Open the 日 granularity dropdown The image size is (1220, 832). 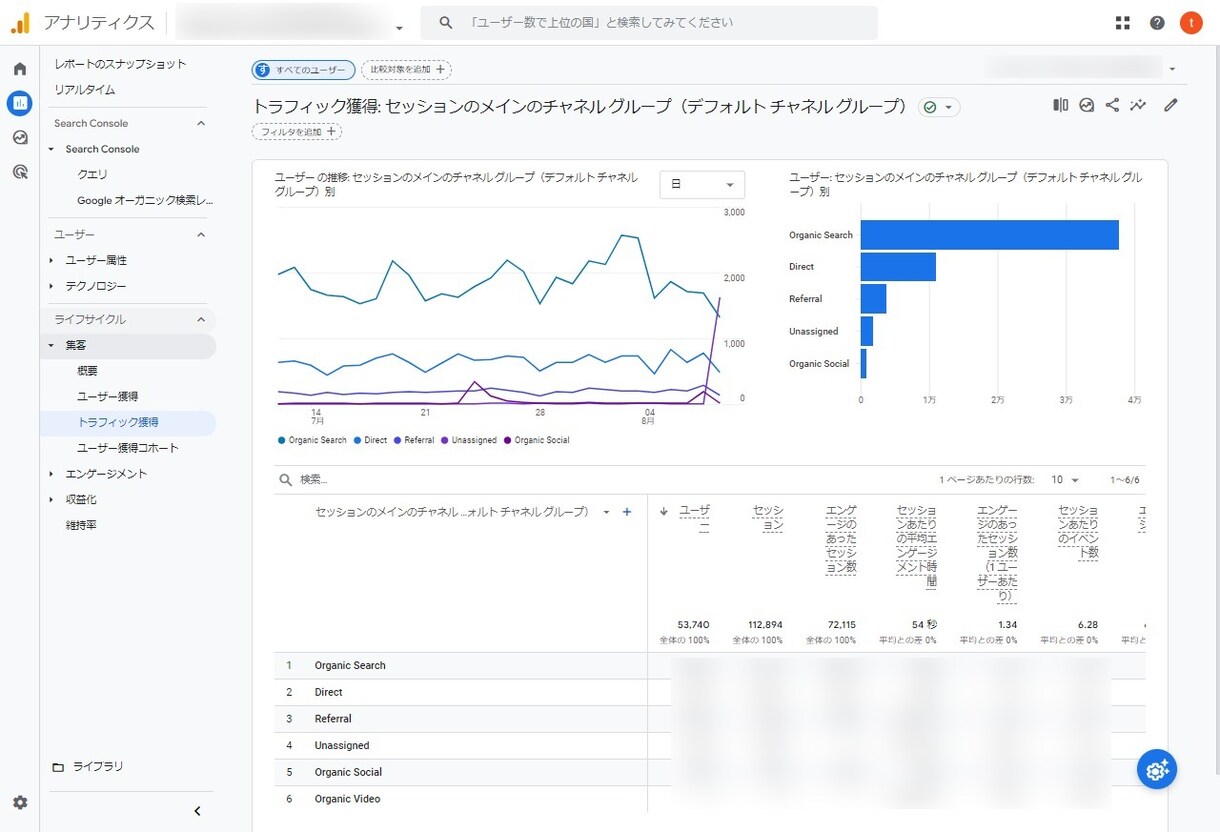click(x=702, y=185)
